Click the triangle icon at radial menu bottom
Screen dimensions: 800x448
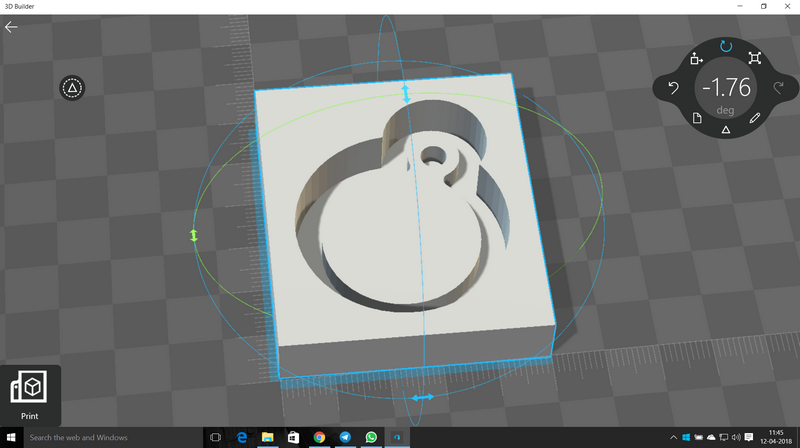click(x=726, y=130)
